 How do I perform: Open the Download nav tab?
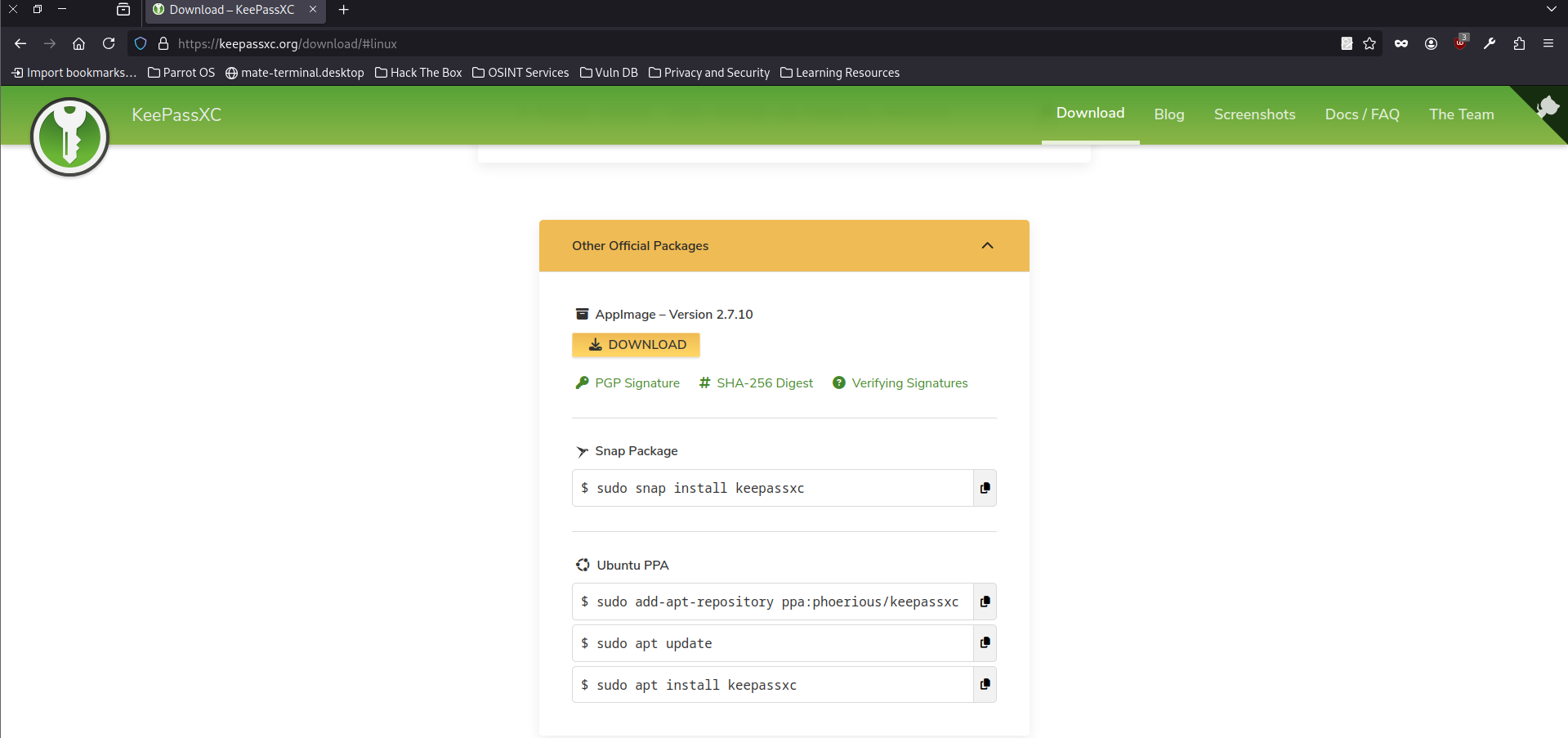click(x=1090, y=114)
